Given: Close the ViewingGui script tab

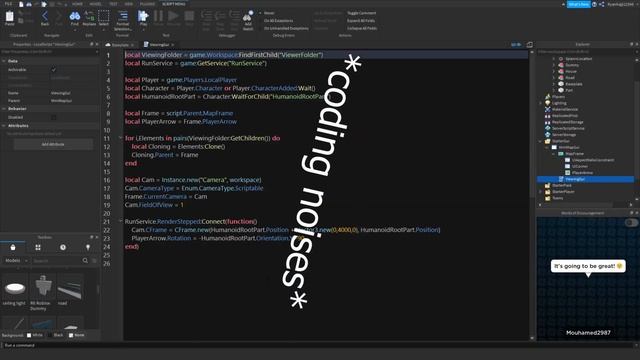Looking at the screenshot, I should [x=173, y=45].
